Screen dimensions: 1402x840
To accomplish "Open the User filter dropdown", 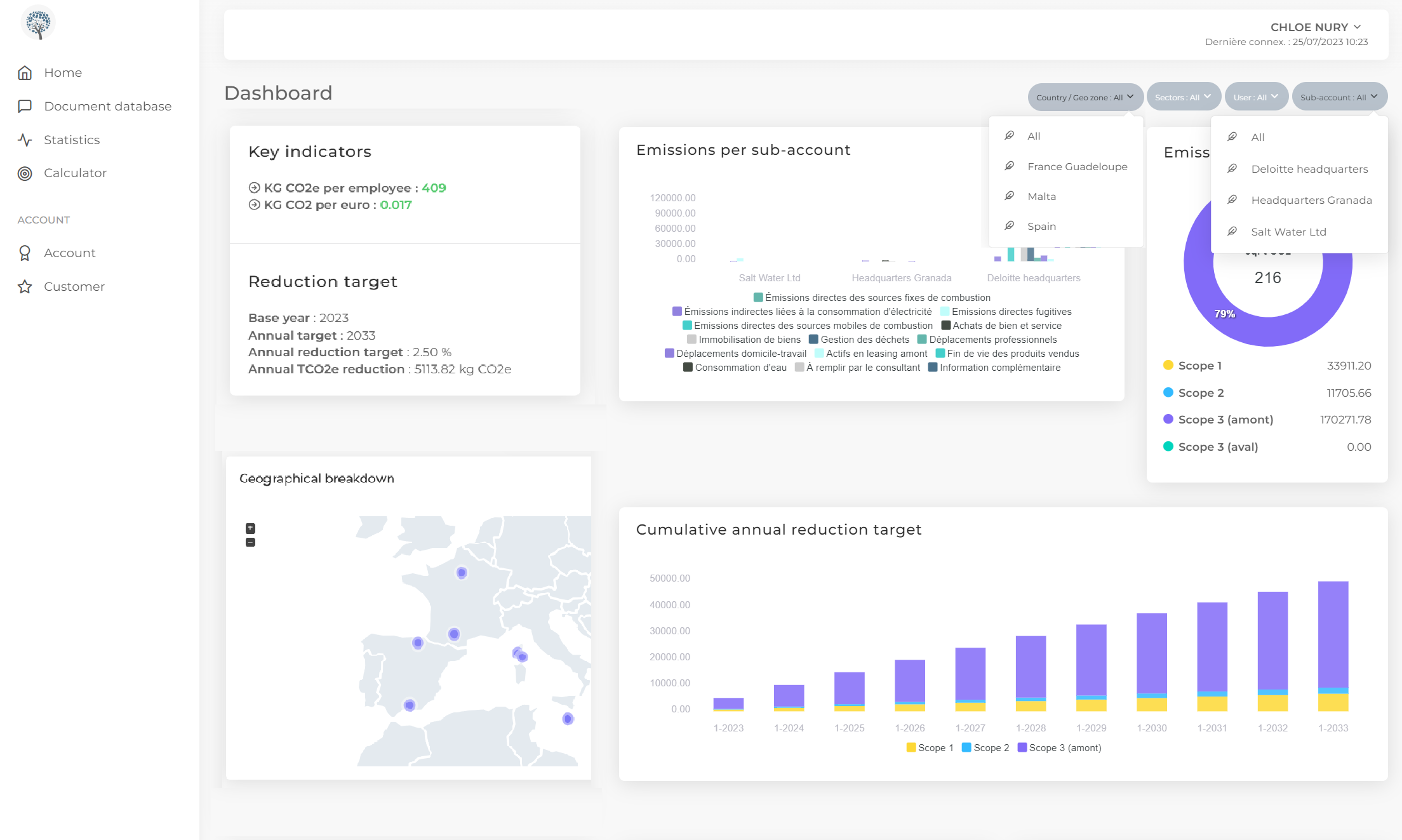I will [1255, 97].
